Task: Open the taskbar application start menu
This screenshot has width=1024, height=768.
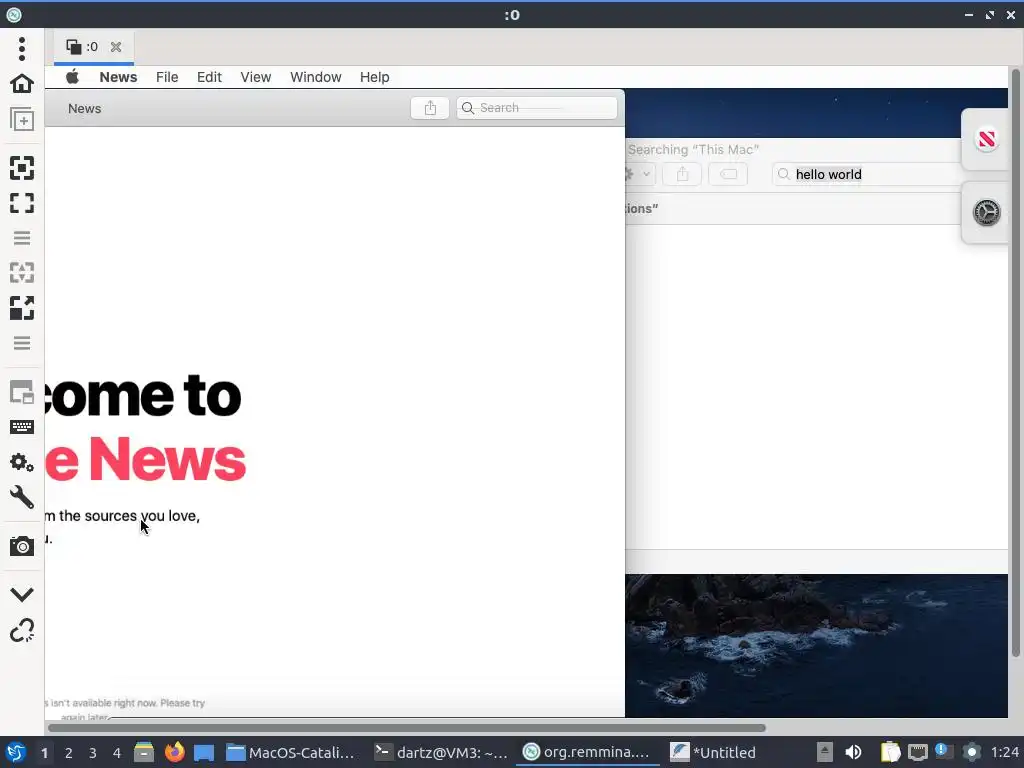Action: click(16, 752)
